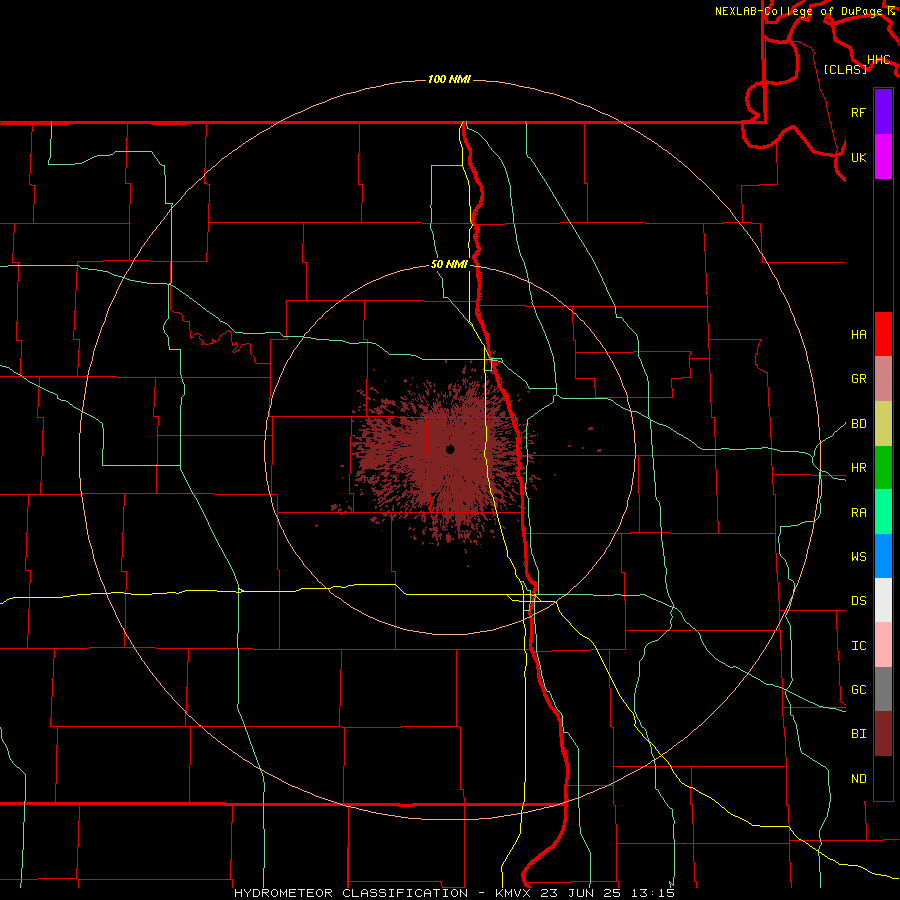Click the WS legend label
Screen dimensions: 900x900
pos(858,556)
